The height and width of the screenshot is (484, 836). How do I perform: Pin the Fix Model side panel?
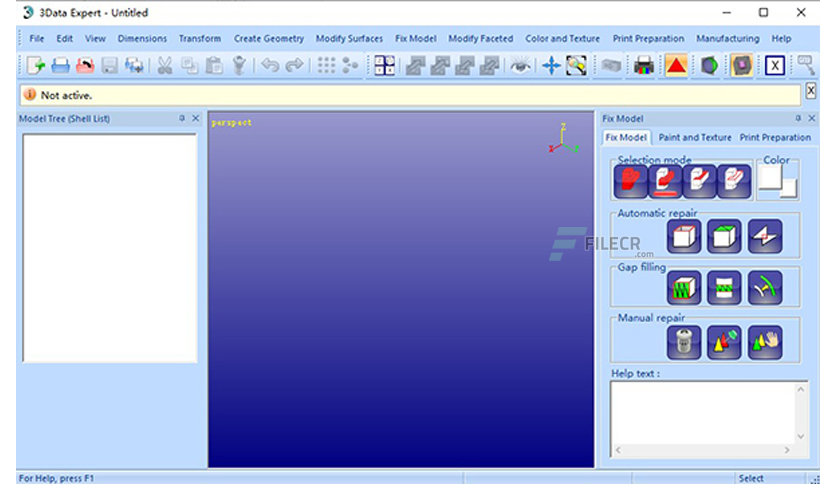pos(798,118)
